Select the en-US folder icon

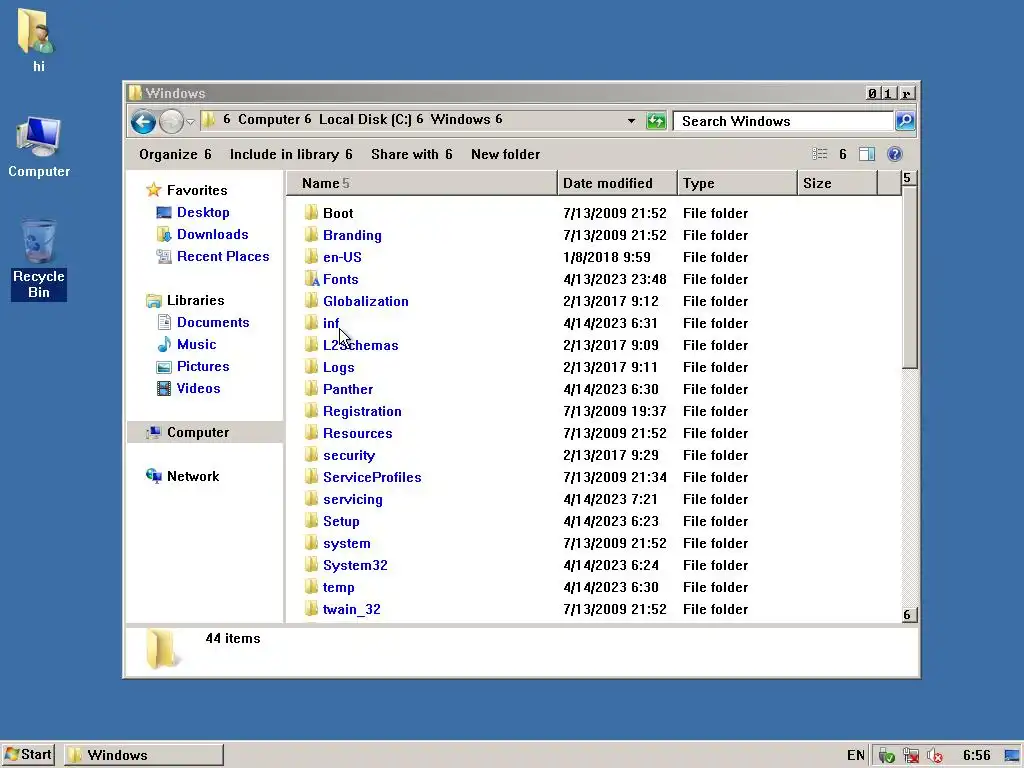(312, 257)
